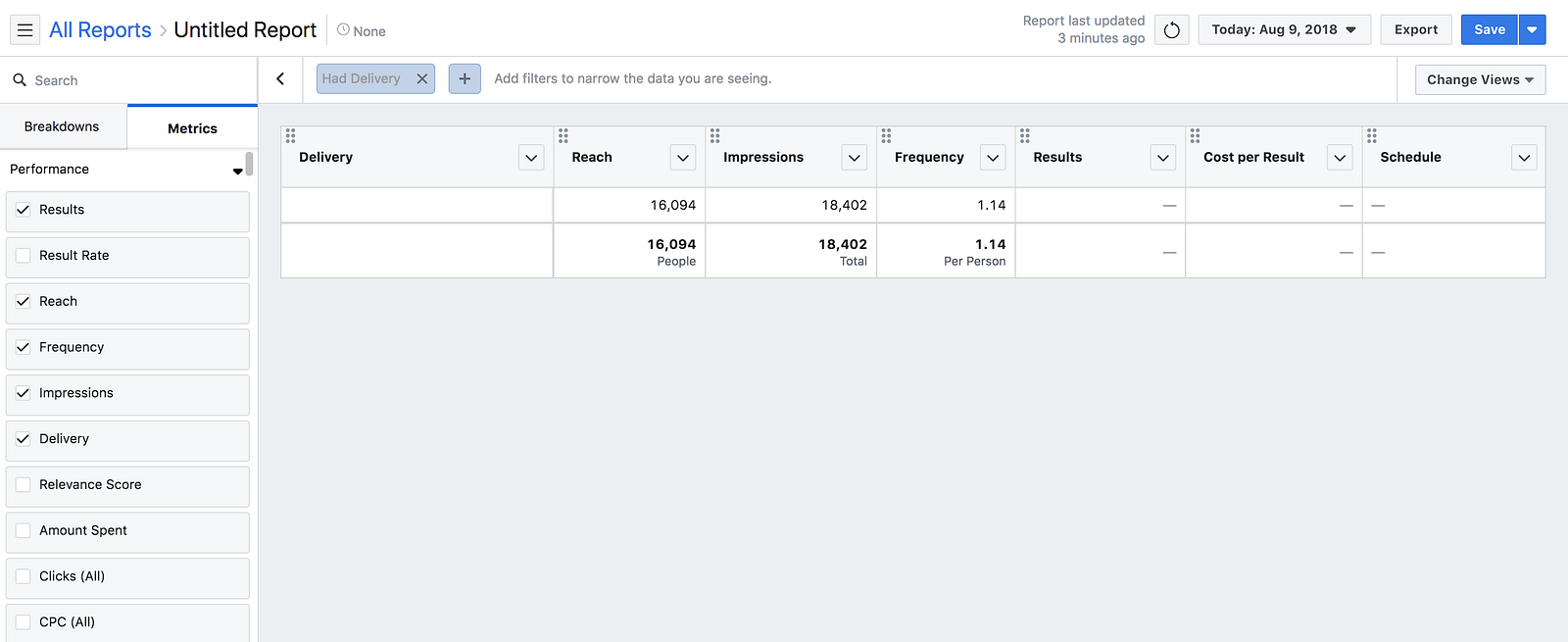
Task: Add a new filter with plus button
Action: (x=465, y=79)
